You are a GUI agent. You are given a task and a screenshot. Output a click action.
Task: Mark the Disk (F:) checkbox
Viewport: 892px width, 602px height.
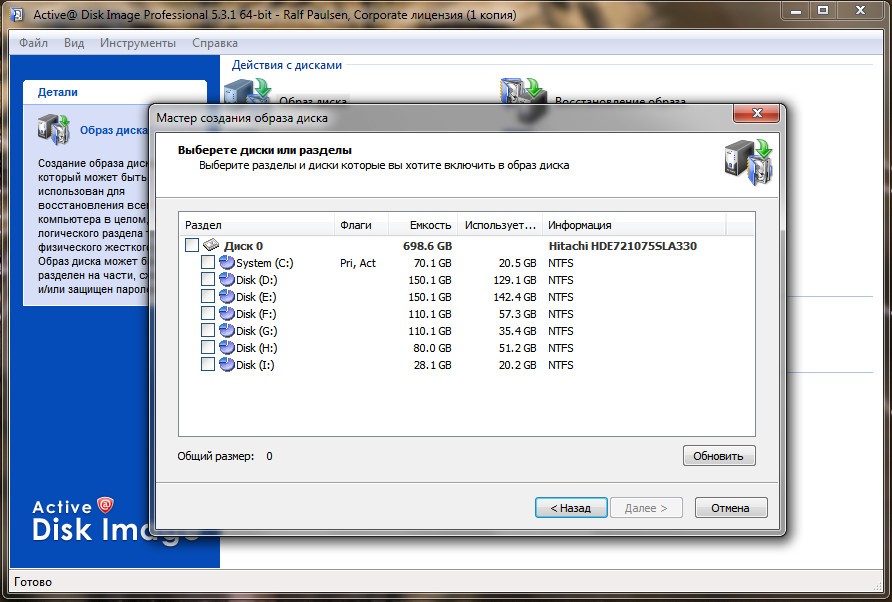point(208,314)
